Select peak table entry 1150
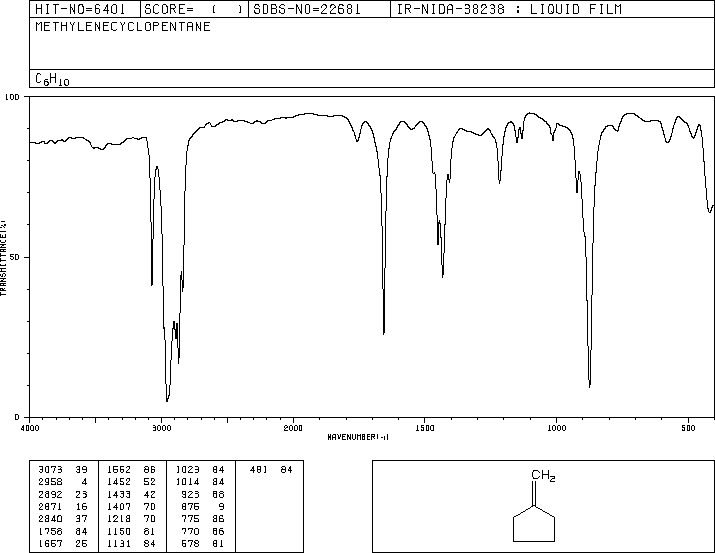715x553 pixels. pos(119,531)
